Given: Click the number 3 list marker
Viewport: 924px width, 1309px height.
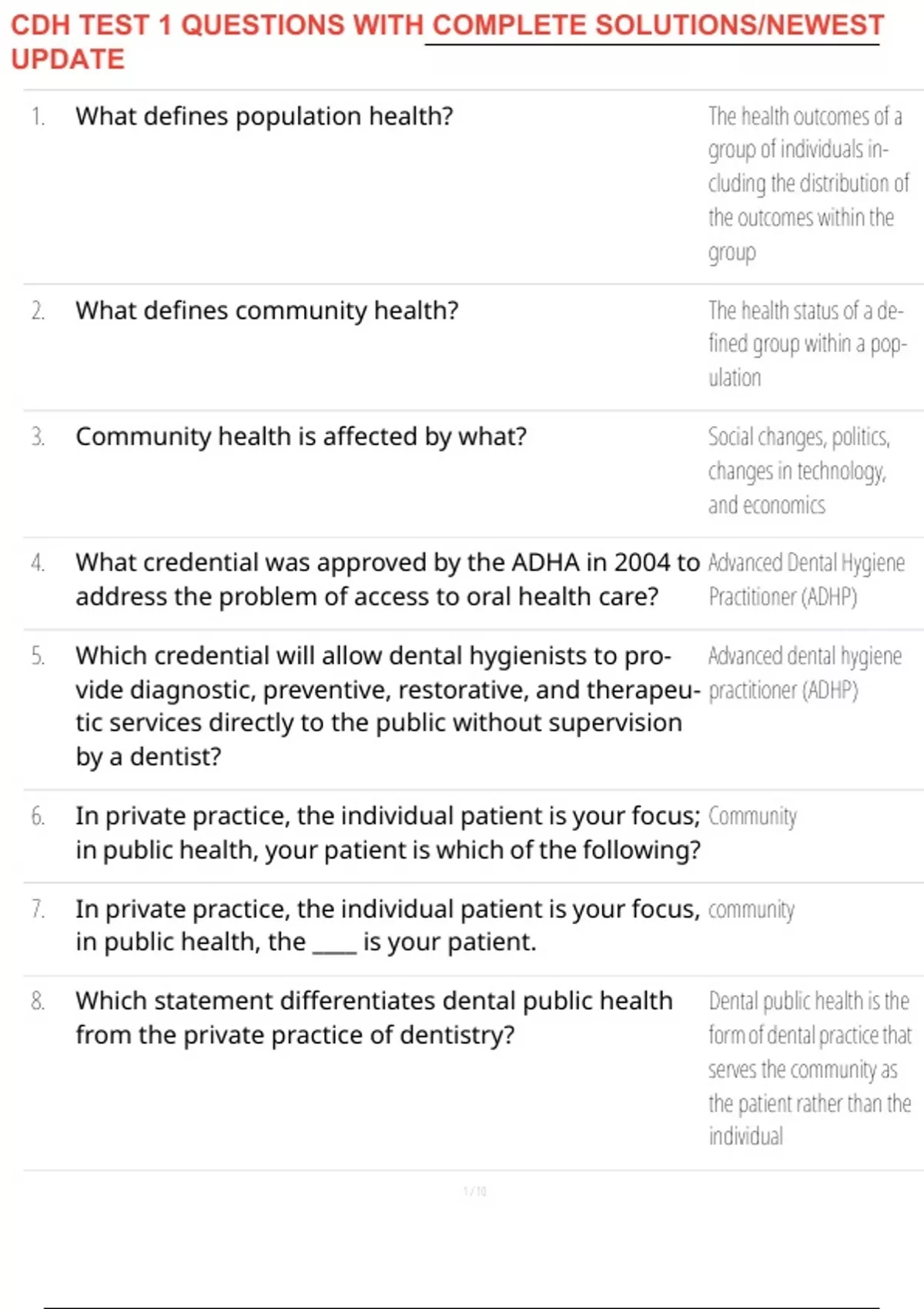Looking at the screenshot, I should pyautogui.click(x=38, y=437).
